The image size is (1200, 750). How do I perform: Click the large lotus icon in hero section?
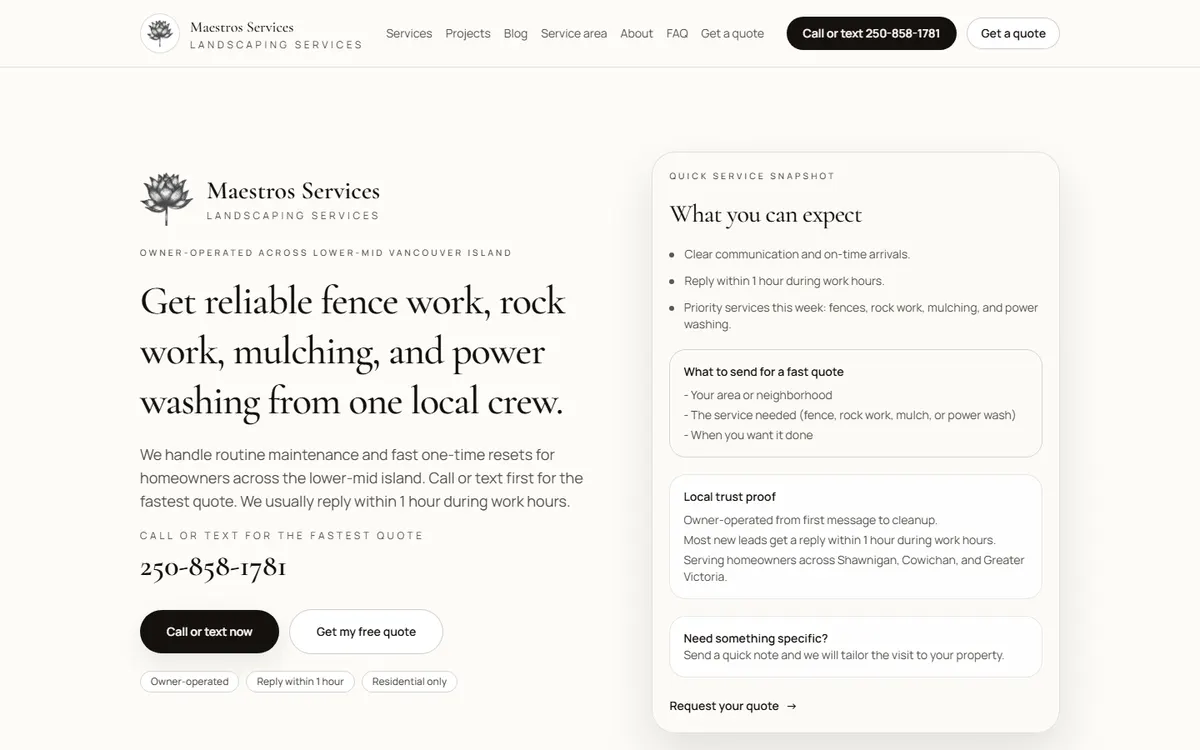coord(166,198)
